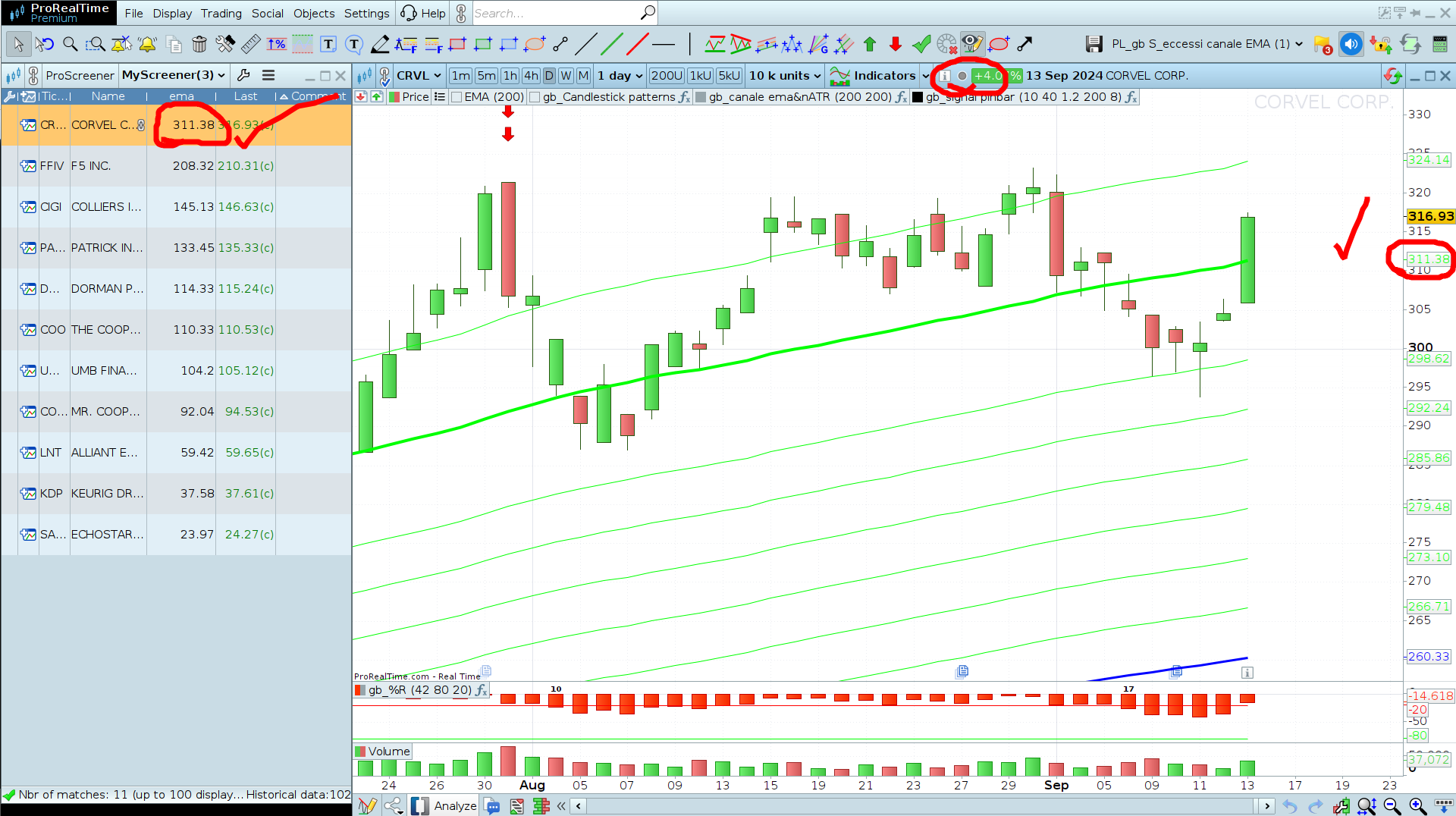Draw a green line
Screen dimensions: 1456x816
pyautogui.click(x=612, y=44)
